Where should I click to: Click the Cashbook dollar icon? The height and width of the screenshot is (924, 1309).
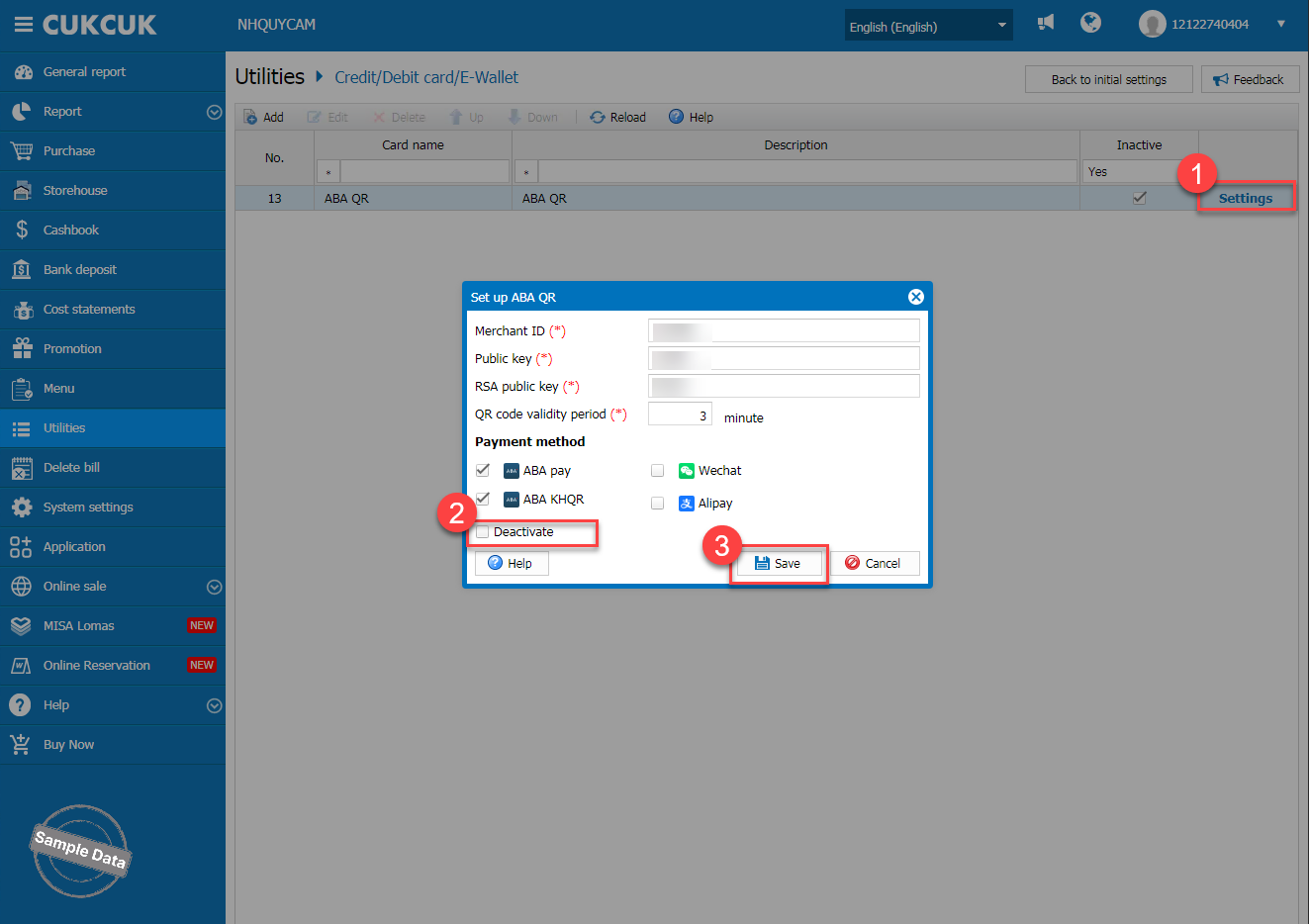pos(21,231)
